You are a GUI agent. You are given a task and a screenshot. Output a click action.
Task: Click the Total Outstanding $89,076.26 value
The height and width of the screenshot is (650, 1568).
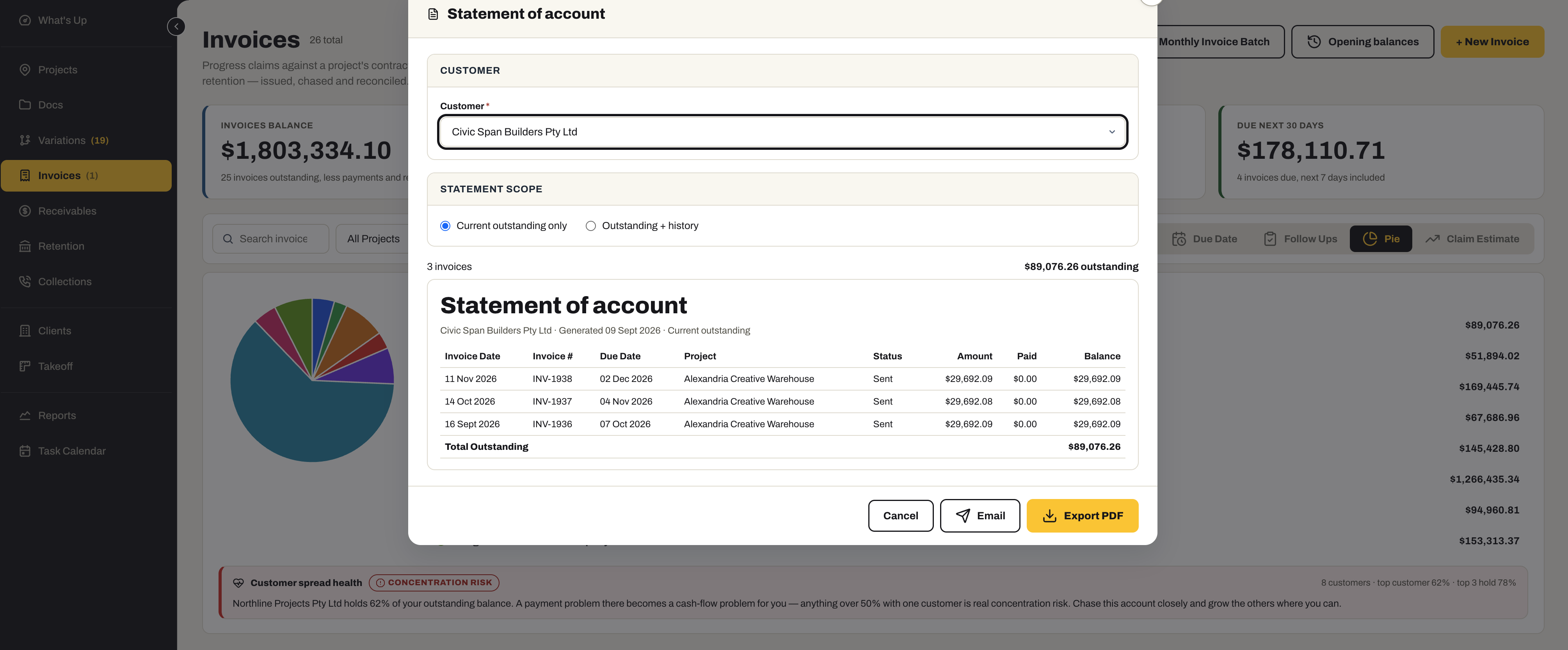pos(1094,447)
